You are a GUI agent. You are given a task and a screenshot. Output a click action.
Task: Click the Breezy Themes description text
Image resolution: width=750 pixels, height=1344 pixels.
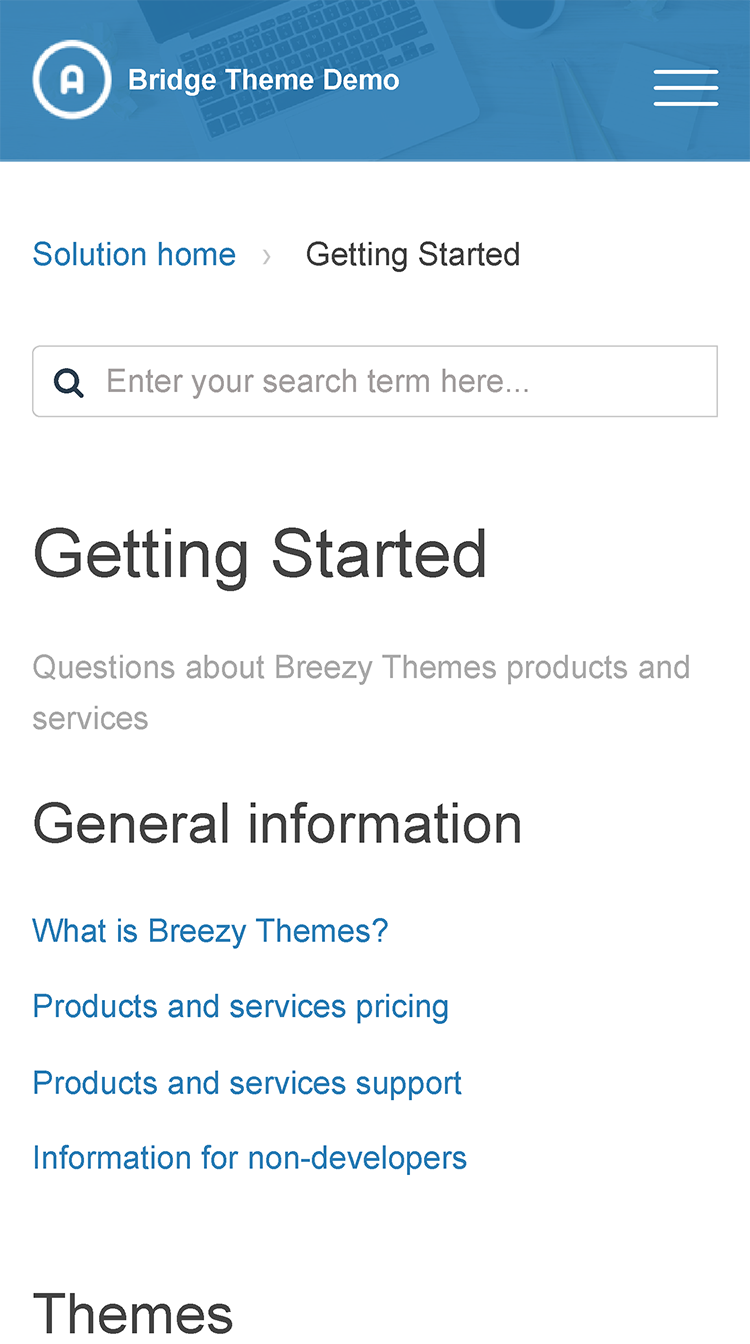point(361,692)
